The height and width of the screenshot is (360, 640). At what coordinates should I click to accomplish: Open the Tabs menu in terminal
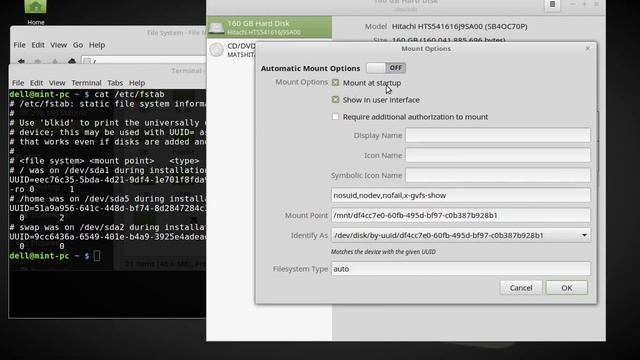point(115,83)
